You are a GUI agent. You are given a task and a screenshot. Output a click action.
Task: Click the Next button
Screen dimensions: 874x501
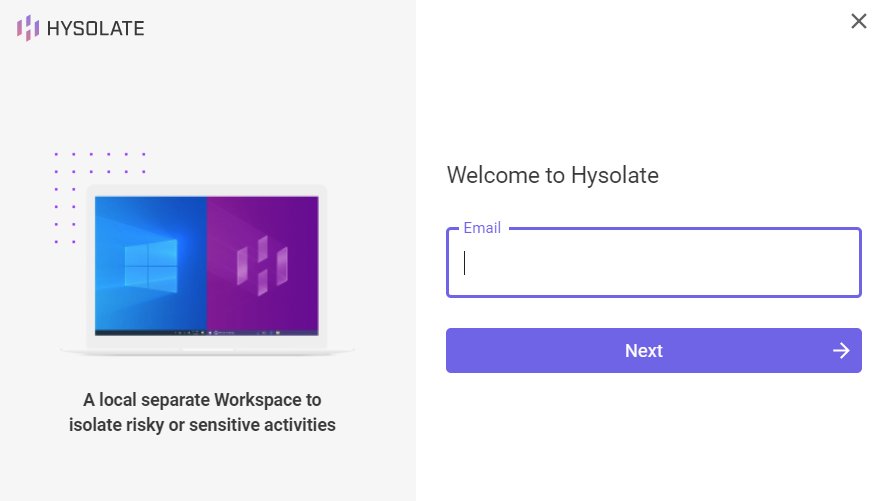point(653,351)
